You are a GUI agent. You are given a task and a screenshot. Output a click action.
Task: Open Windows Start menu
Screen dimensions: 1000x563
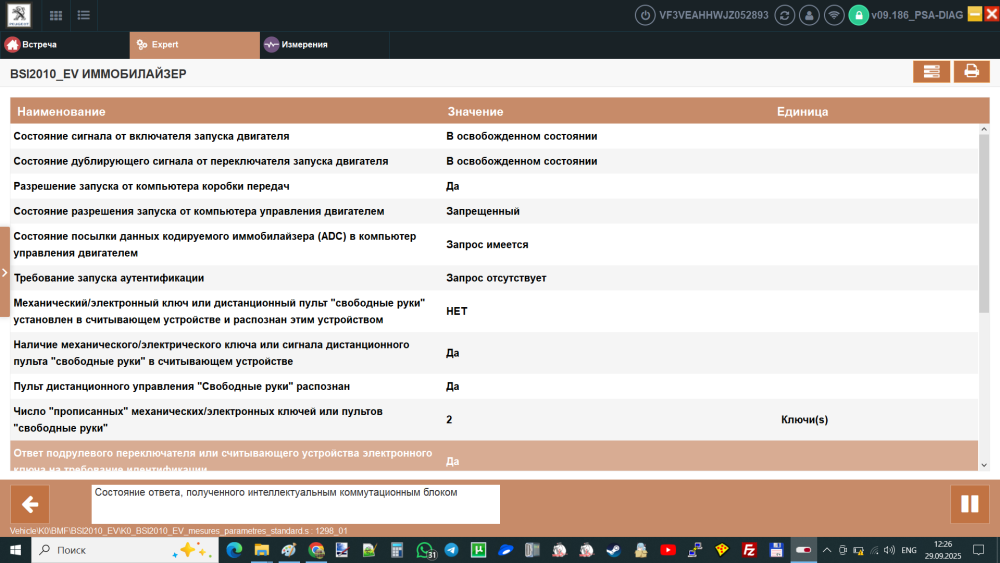pyautogui.click(x=15, y=550)
